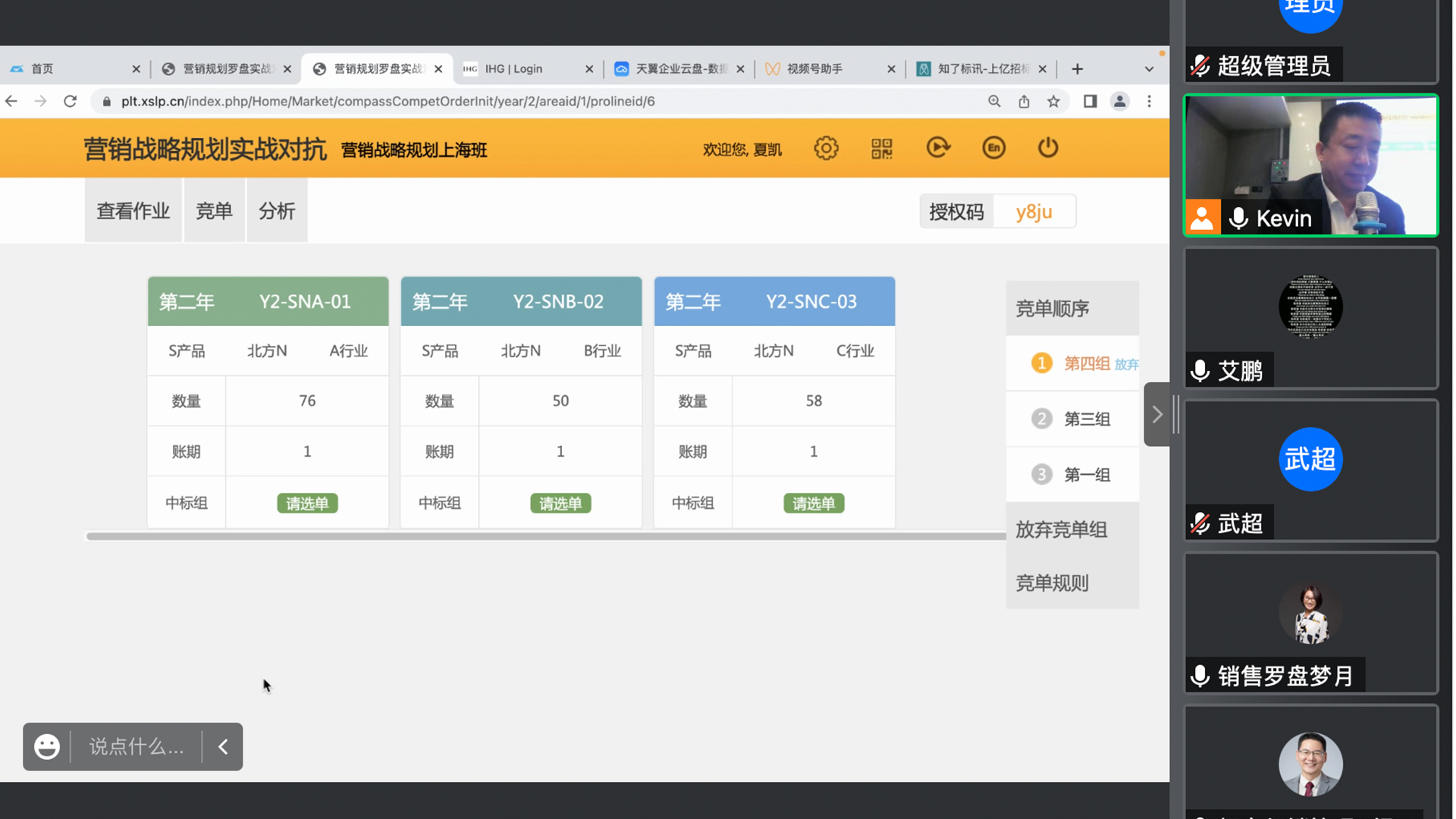Click 放弃 link next to 第四组
This screenshot has width=1456, height=819.
pyautogui.click(x=1126, y=365)
